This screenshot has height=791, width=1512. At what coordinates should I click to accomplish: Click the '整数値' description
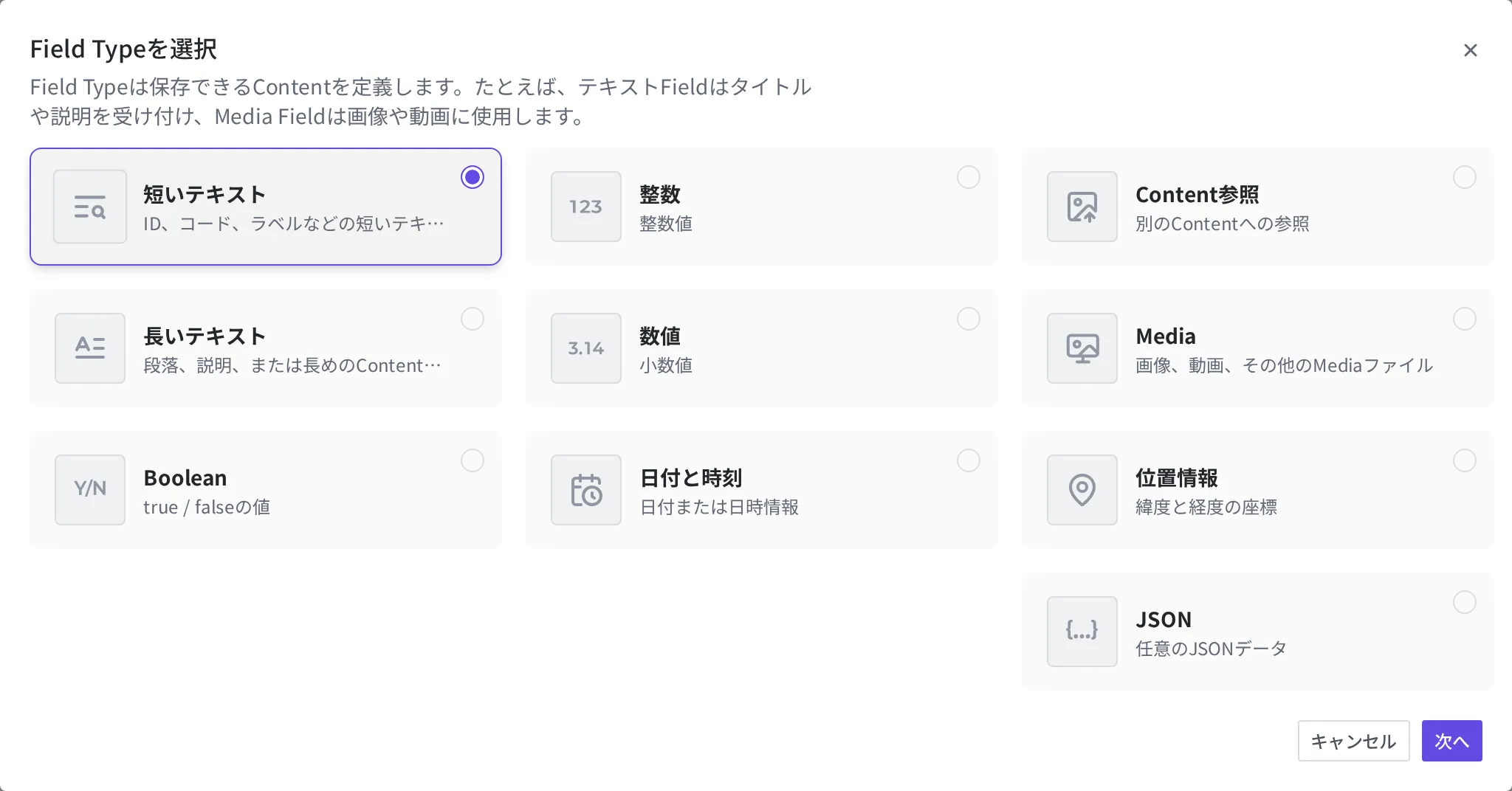click(x=666, y=224)
